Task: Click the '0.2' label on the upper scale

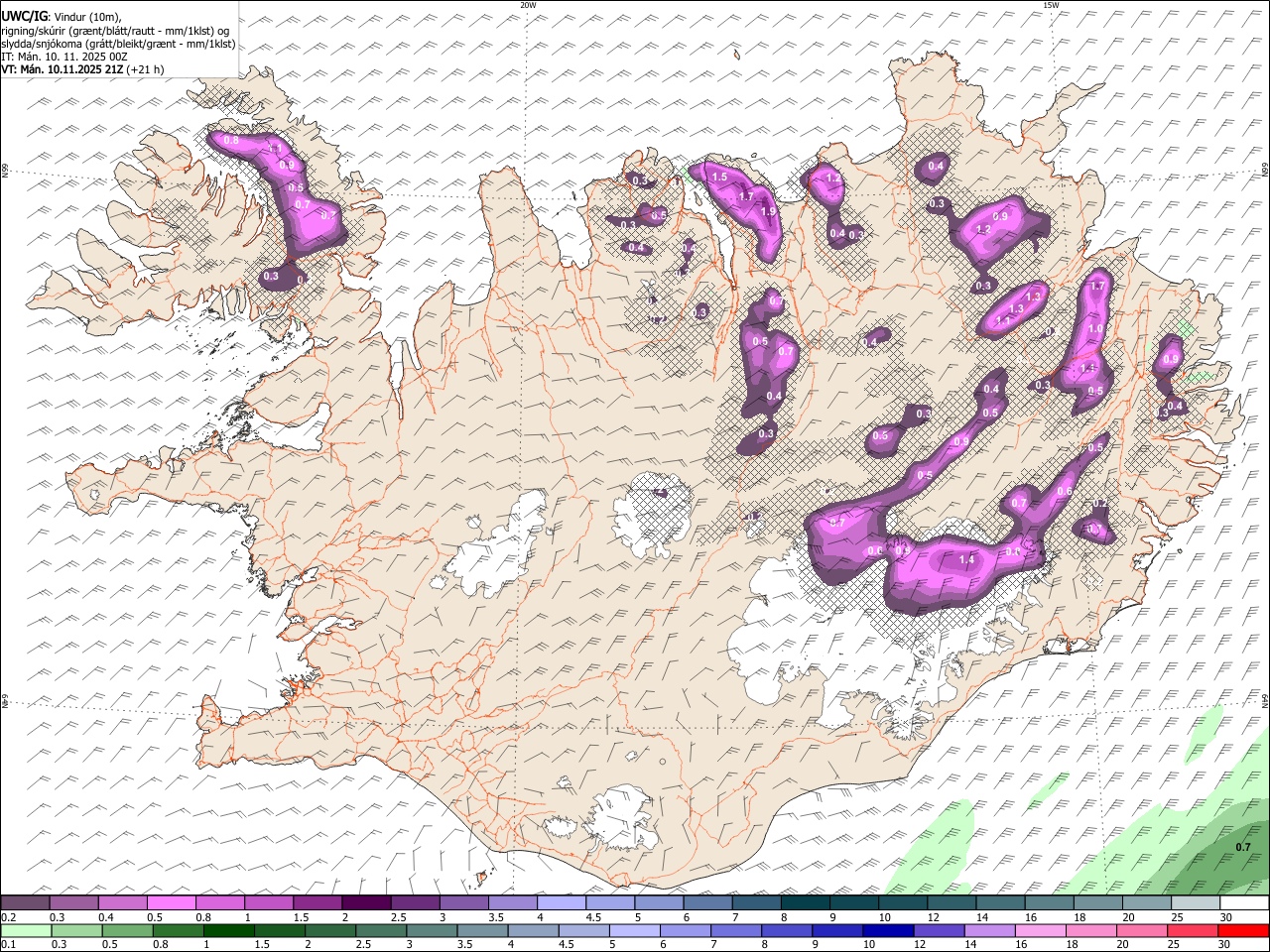Action: (x=9, y=917)
